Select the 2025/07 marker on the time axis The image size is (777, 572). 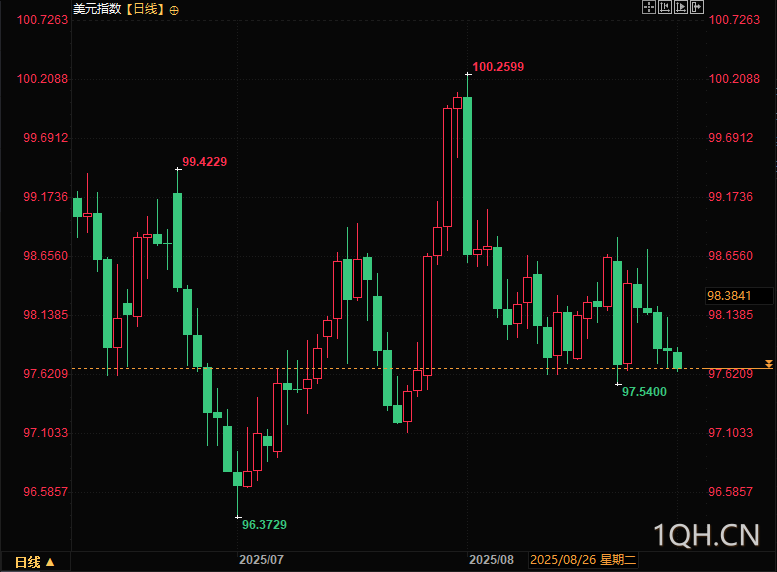262,561
